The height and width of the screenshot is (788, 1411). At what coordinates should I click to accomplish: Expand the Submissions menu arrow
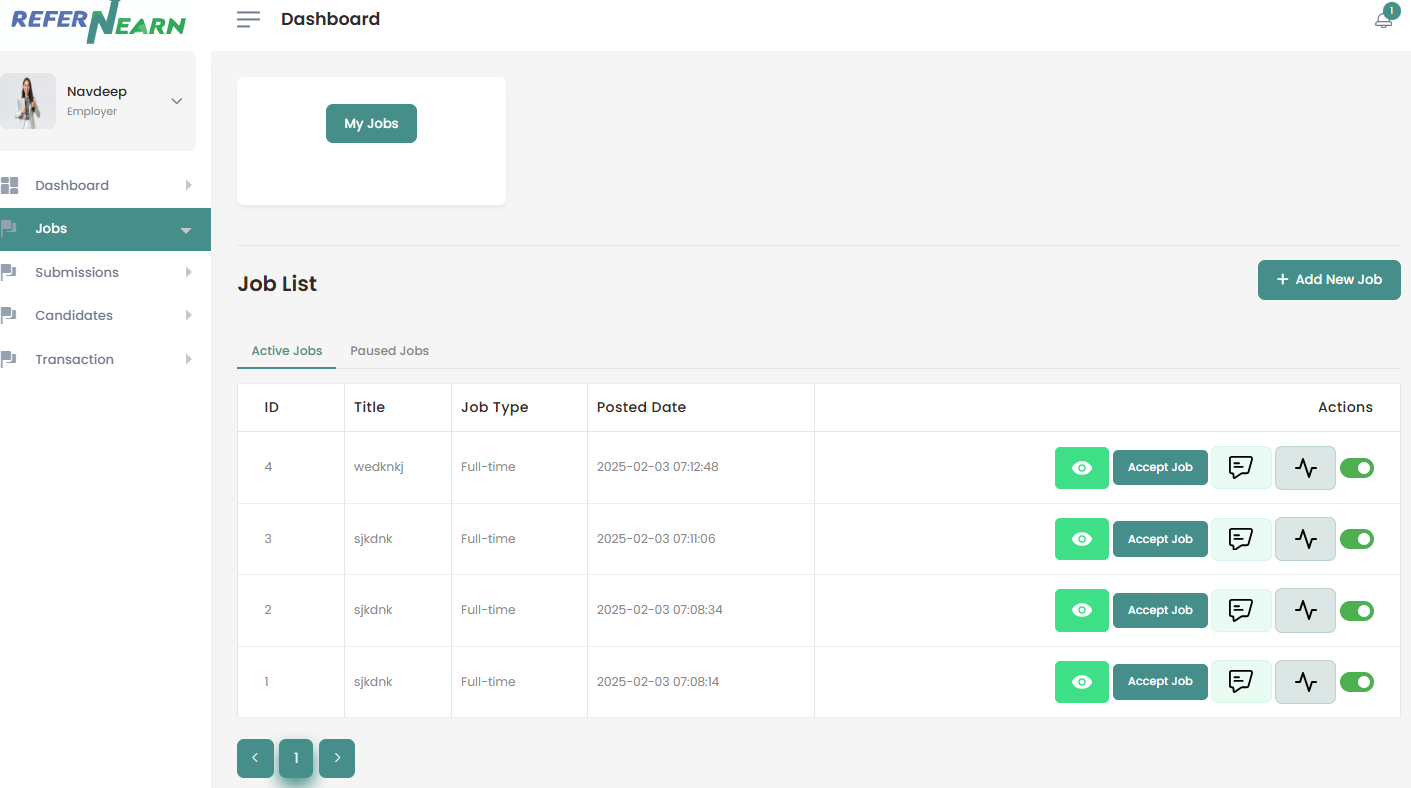pyautogui.click(x=188, y=272)
